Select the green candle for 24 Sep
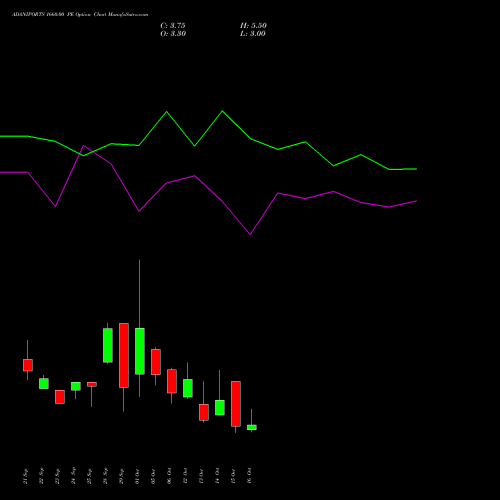Screen dimensions: 500x500 tap(76, 386)
